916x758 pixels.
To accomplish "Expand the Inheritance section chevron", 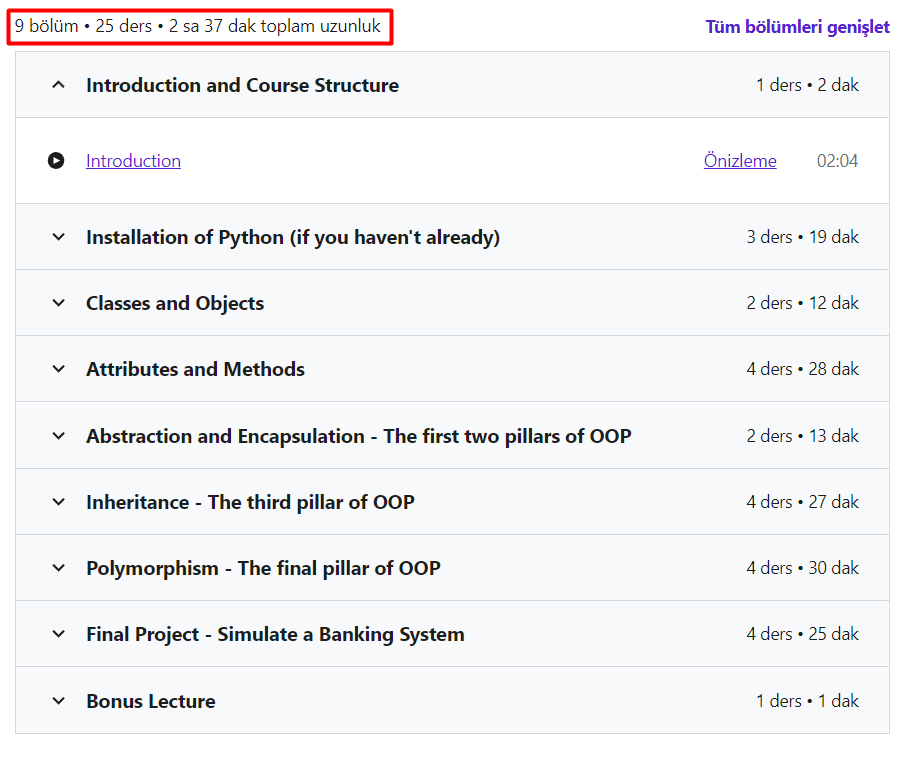I will [x=58, y=502].
